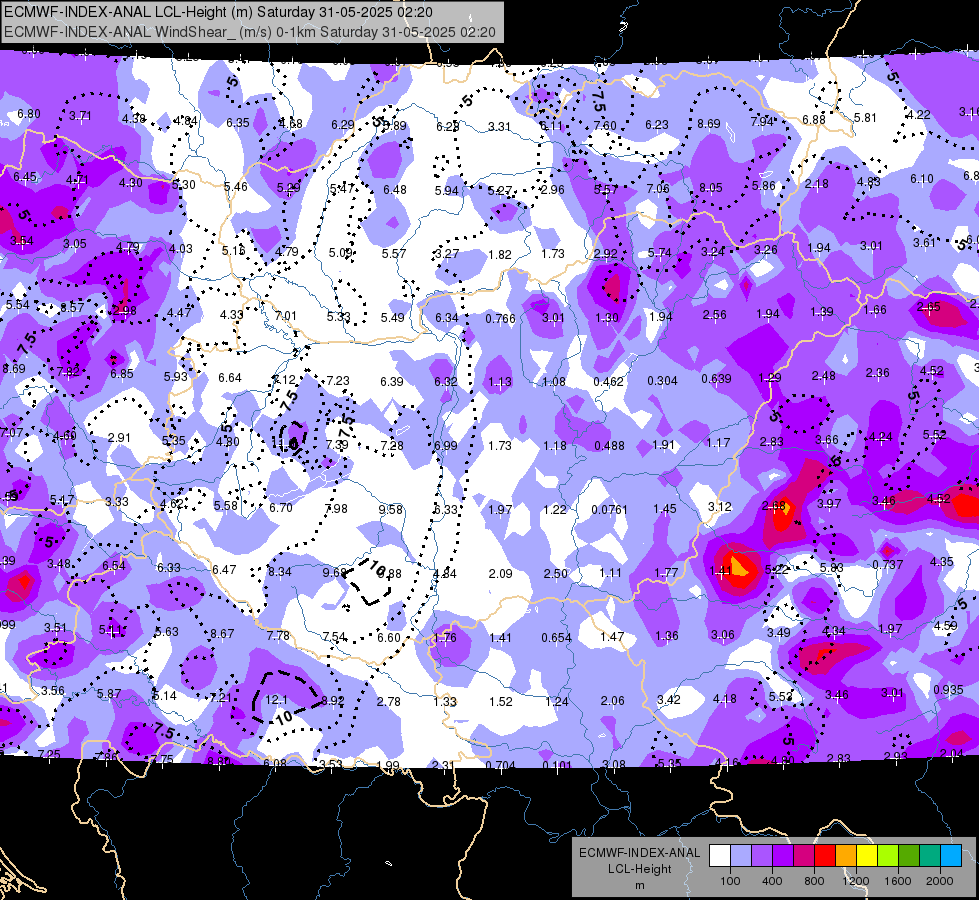Click the wind shear value 2.50
The height and width of the screenshot is (900, 979).
555,573
